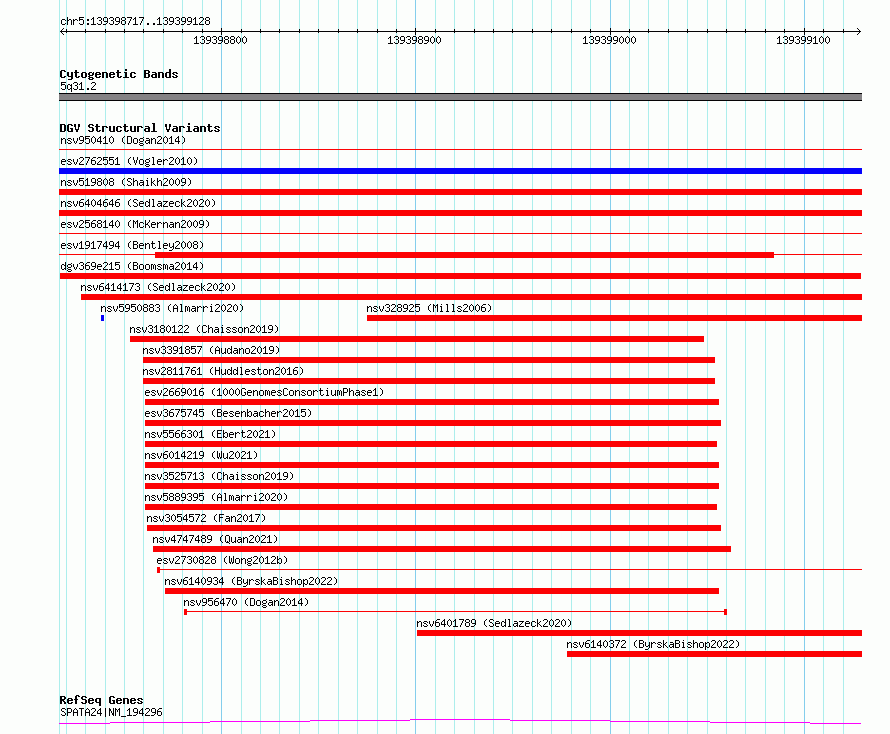Screen dimensions: 890x734
Task: Click left arrow of the coordinate ruler
Action: (x=63, y=31)
